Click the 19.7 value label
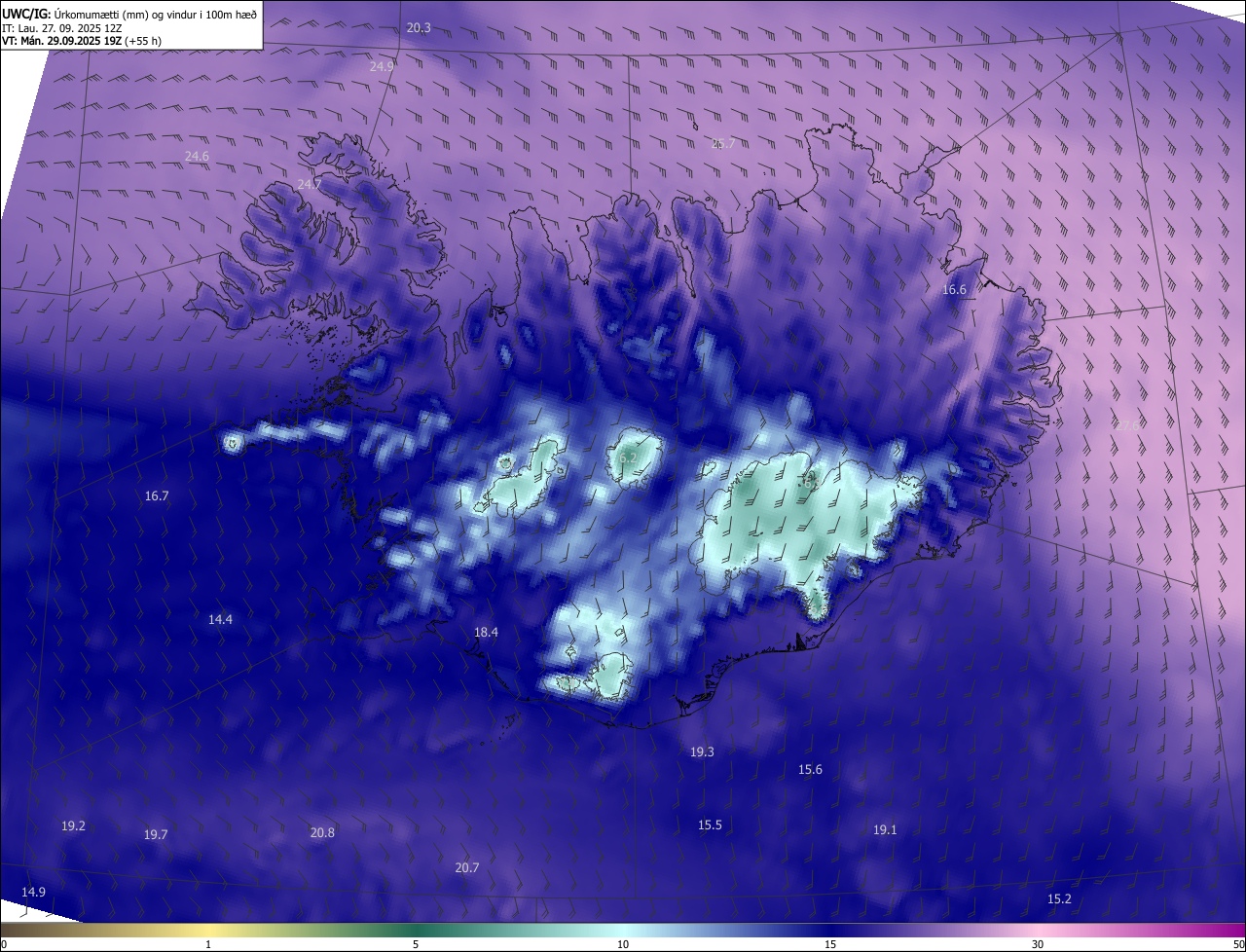This screenshot has width=1246, height=952. (x=156, y=835)
